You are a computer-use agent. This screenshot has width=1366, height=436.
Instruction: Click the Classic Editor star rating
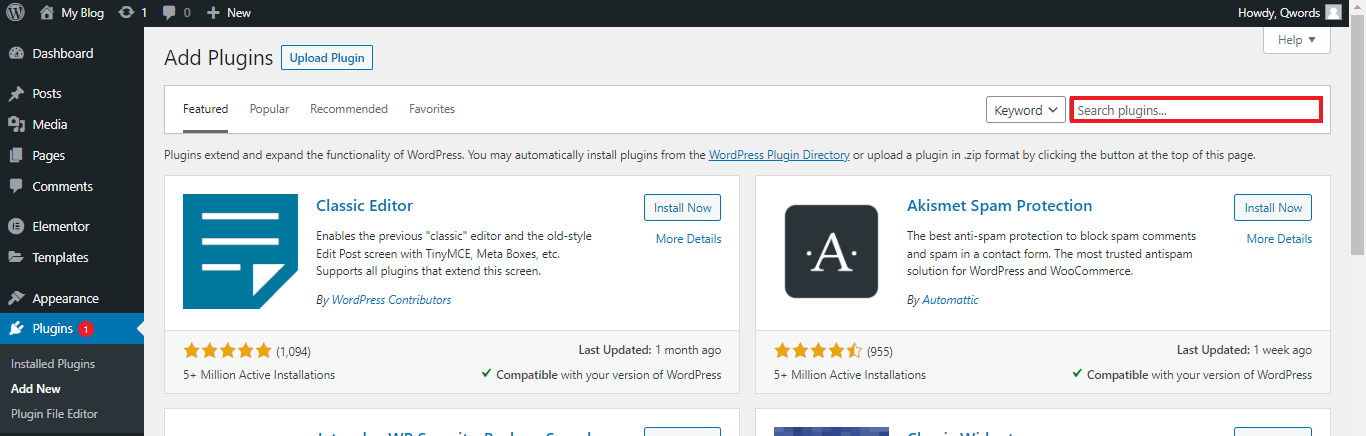click(228, 351)
